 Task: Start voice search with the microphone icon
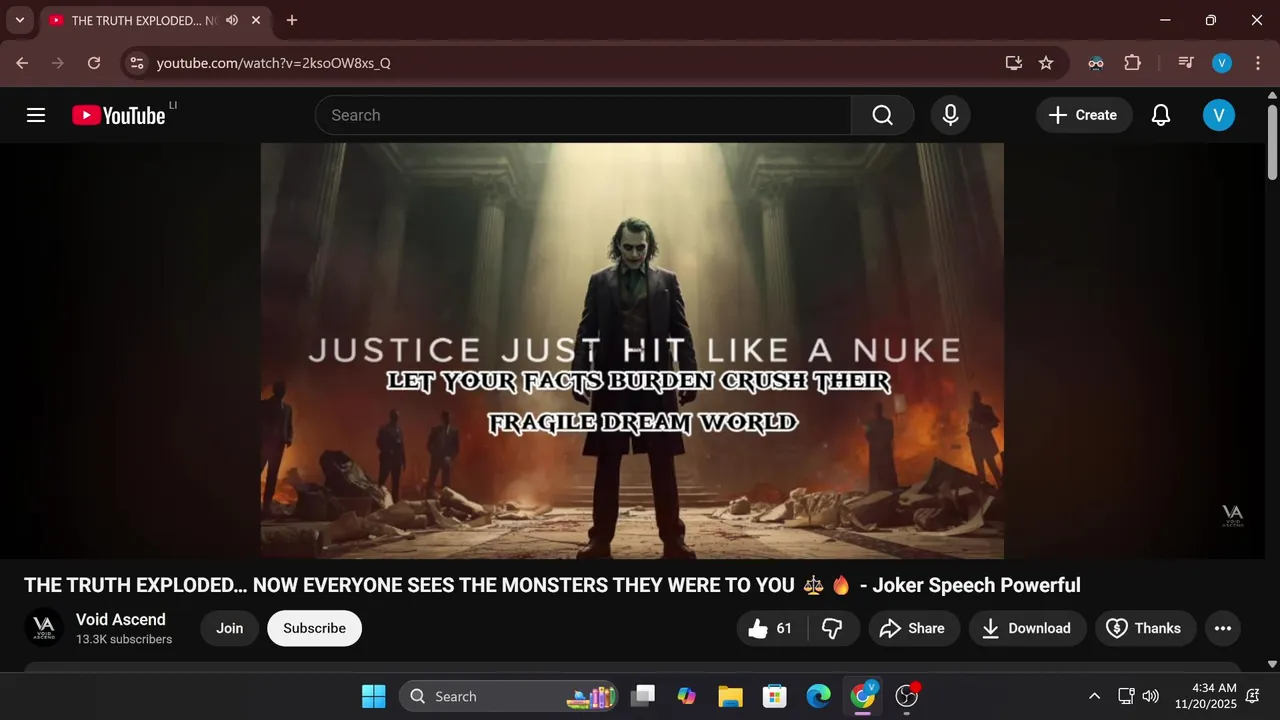(x=951, y=115)
